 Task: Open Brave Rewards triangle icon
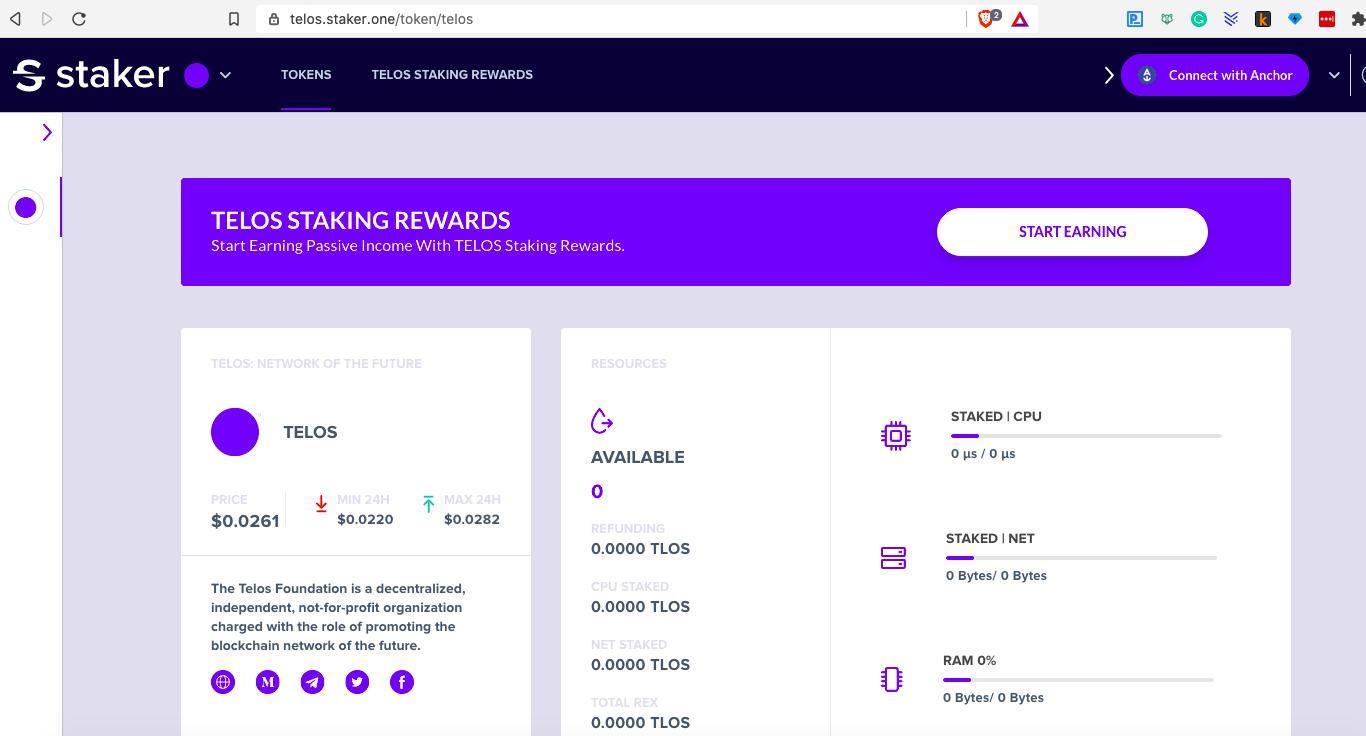point(1020,19)
